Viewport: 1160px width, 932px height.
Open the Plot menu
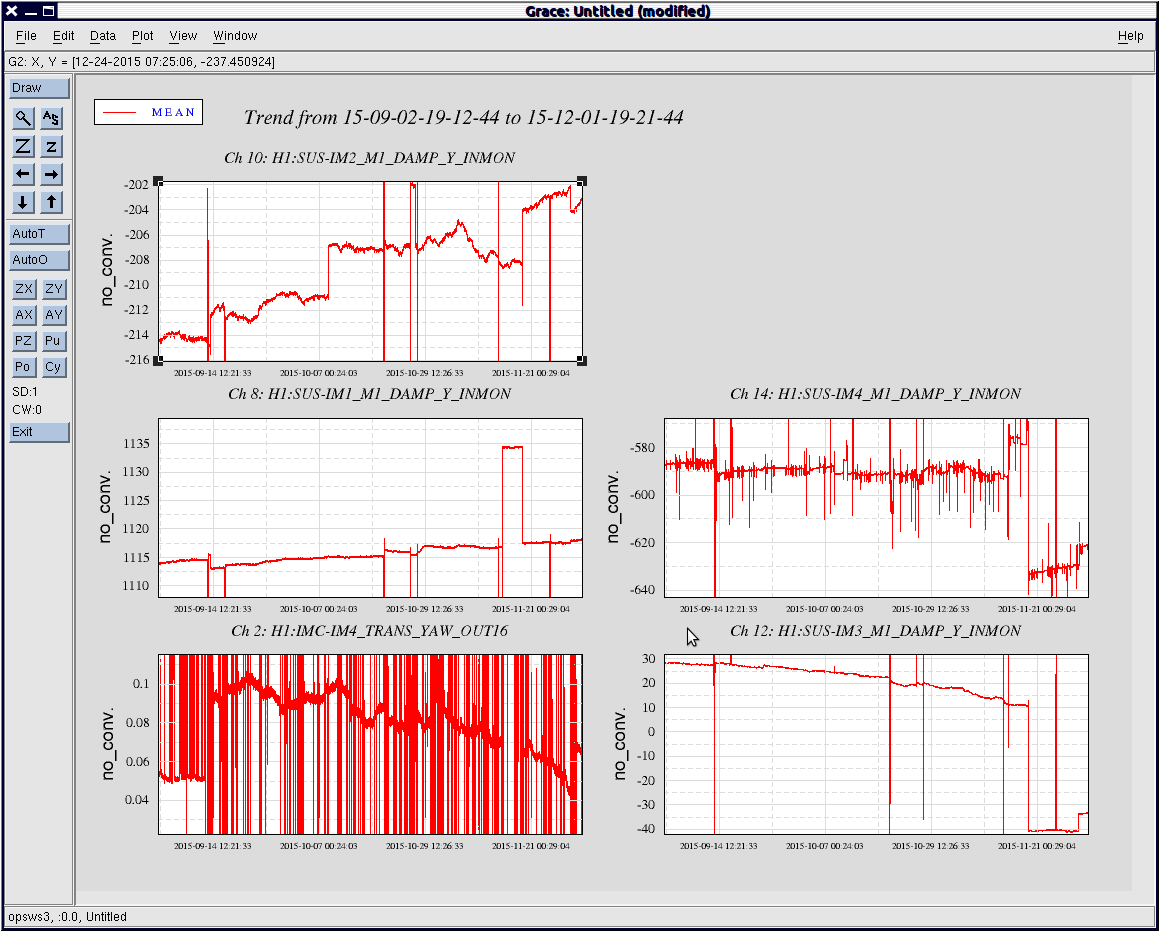[x=143, y=36]
